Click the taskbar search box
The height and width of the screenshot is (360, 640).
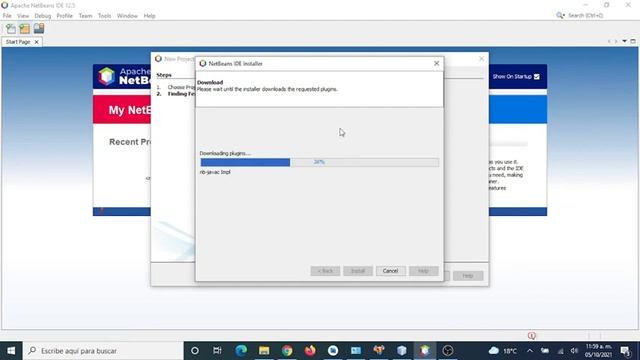pyautogui.click(x=103, y=351)
